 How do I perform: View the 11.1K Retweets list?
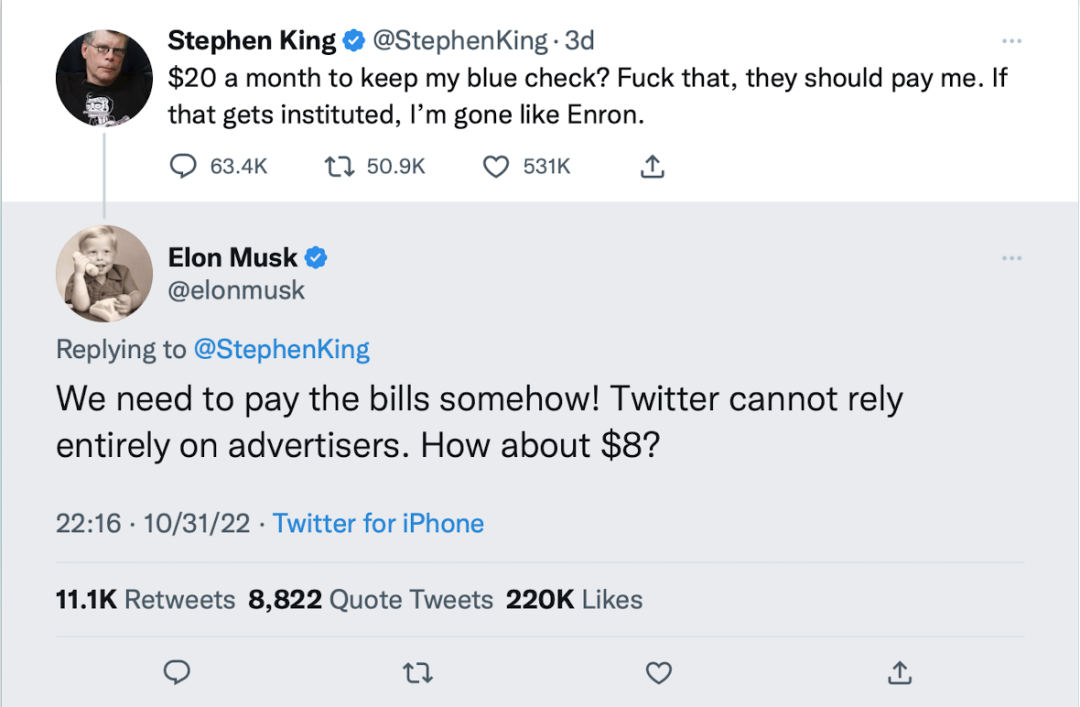pos(145,599)
